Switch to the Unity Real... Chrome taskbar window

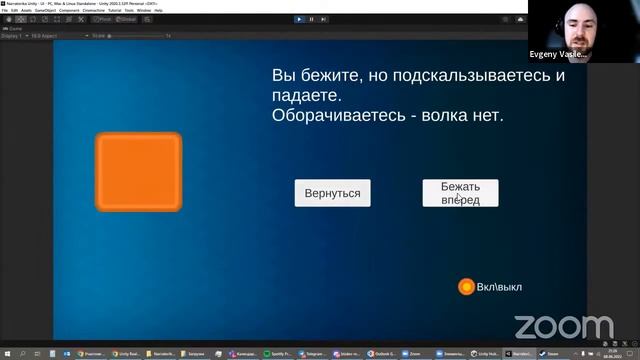point(126,354)
